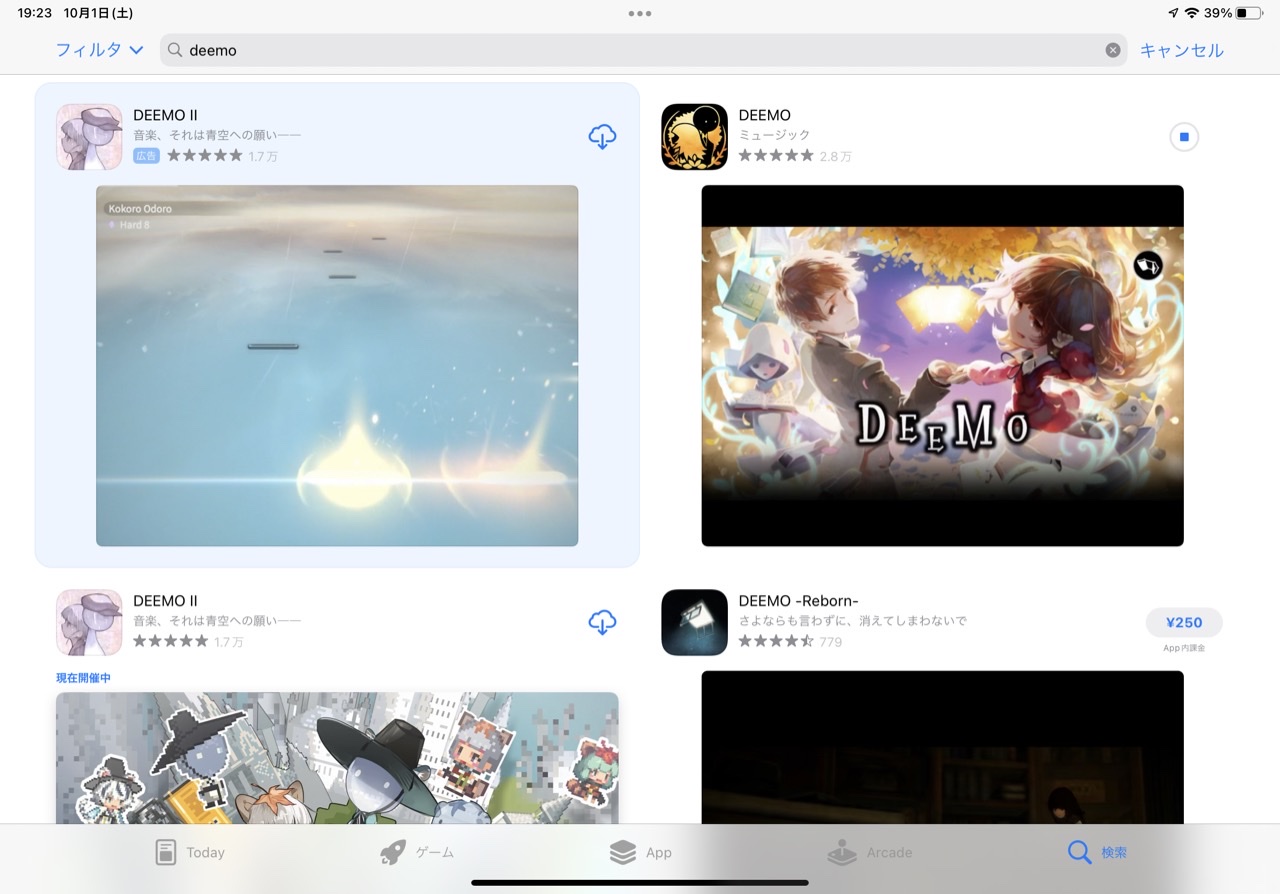Unmute the DEEMO preview video
Viewport: 1280px width, 894px height.
click(1148, 266)
